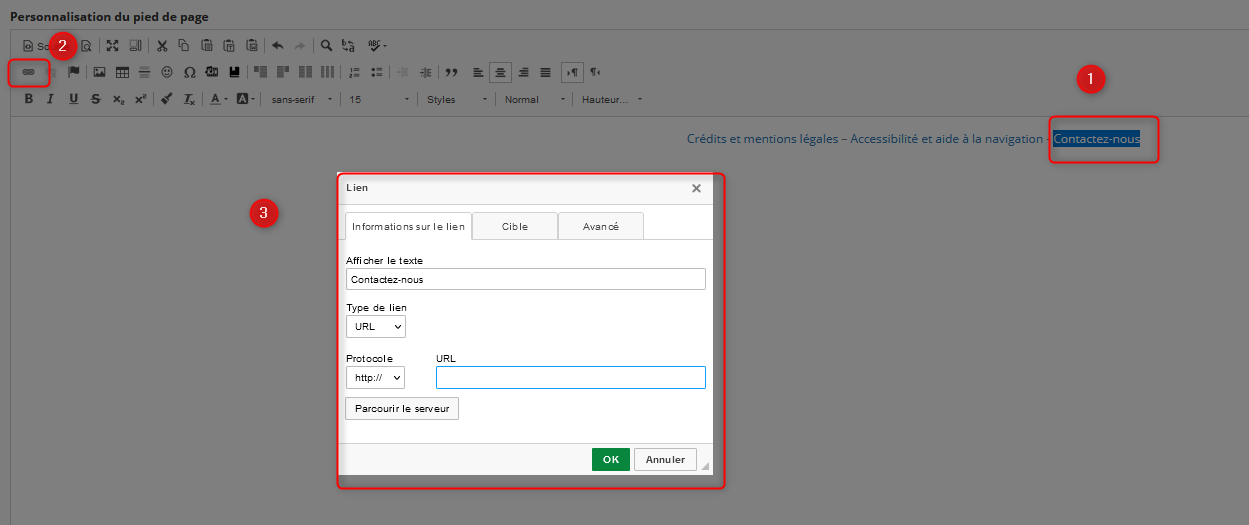Click the URL input field
Viewport: 1249px width, 525px height.
(570, 377)
